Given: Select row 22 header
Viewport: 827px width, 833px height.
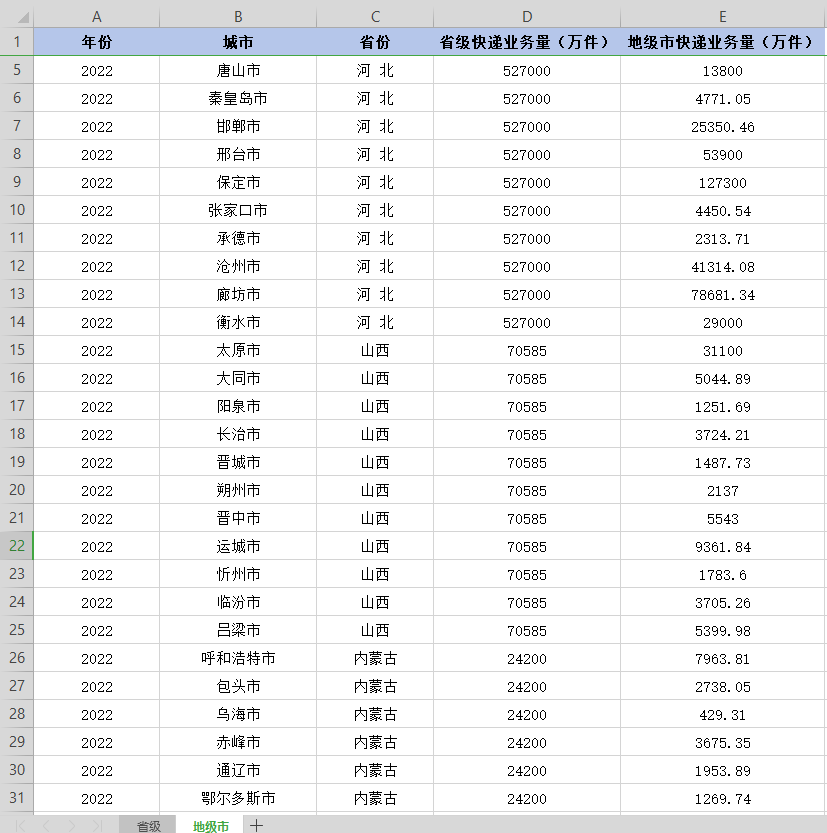Looking at the screenshot, I should tap(17, 546).
